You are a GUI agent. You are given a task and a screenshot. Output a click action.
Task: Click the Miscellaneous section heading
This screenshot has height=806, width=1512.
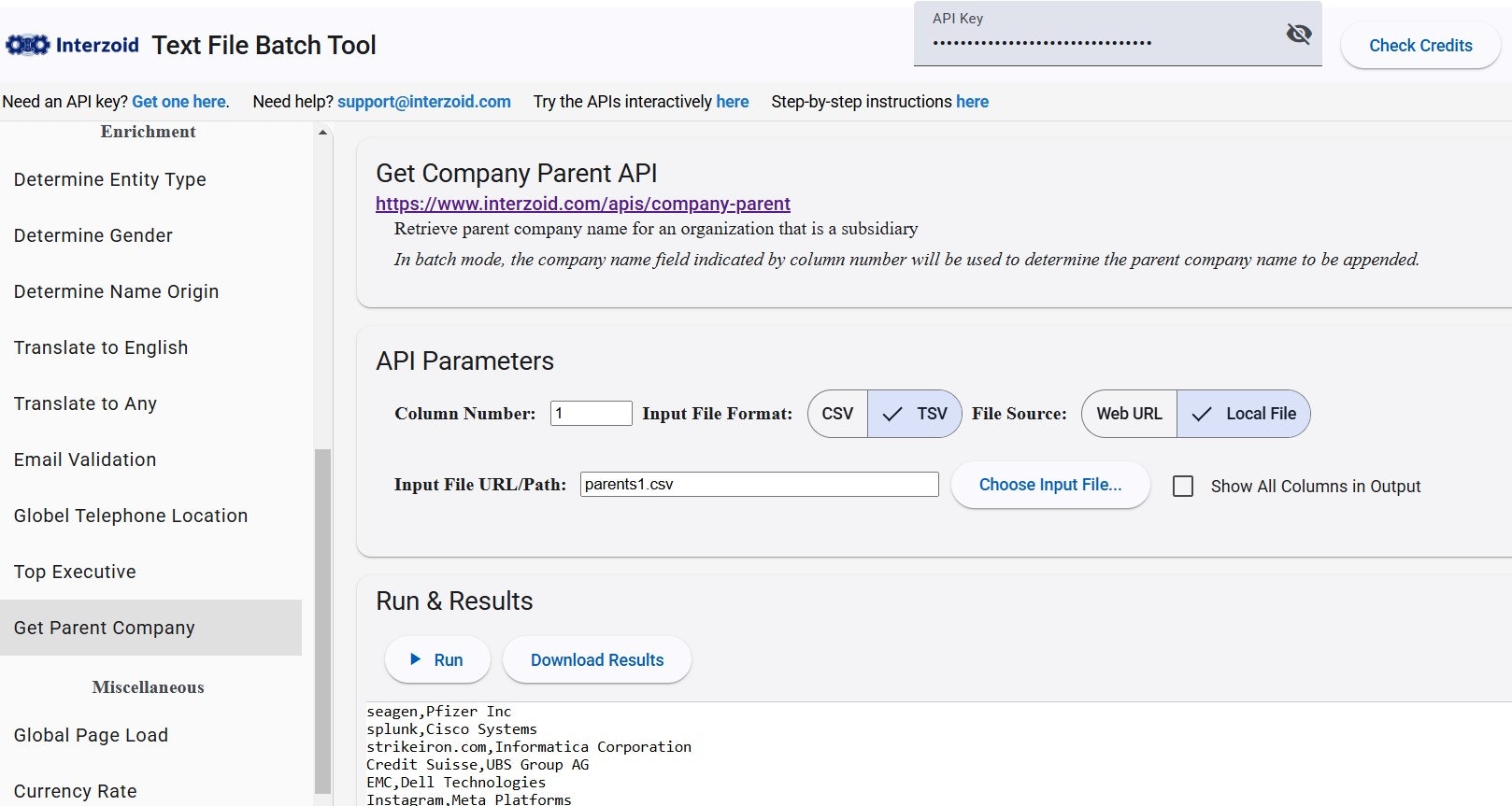point(149,687)
